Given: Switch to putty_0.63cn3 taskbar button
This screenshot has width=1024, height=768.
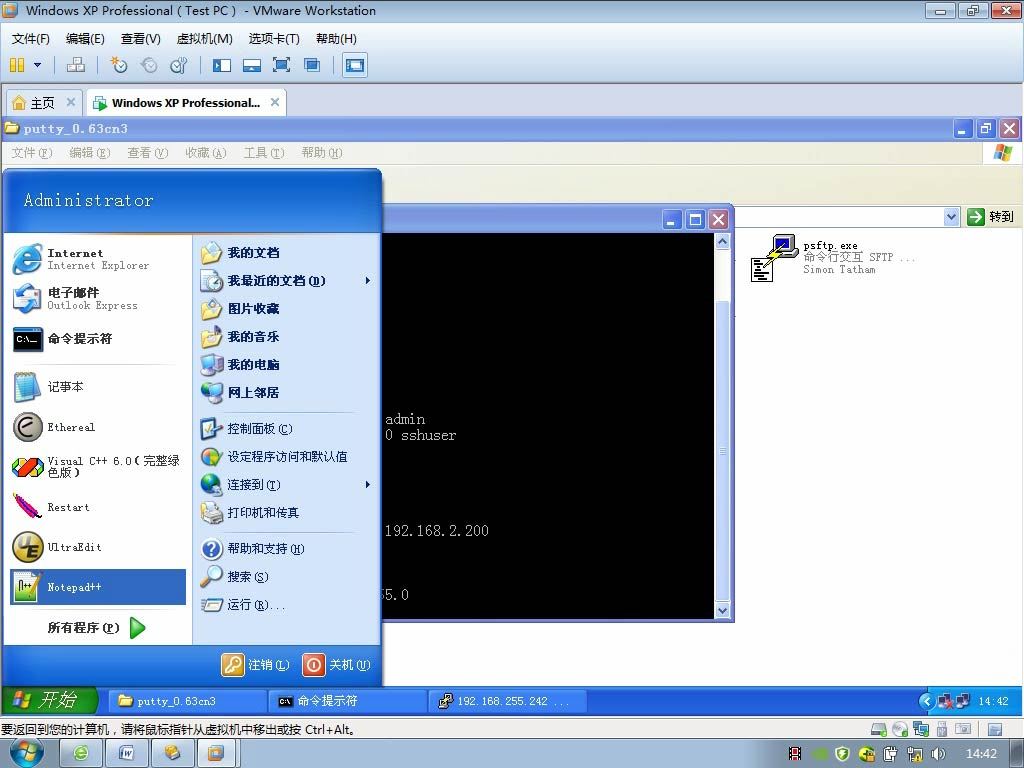Looking at the screenshot, I should (x=186, y=701).
